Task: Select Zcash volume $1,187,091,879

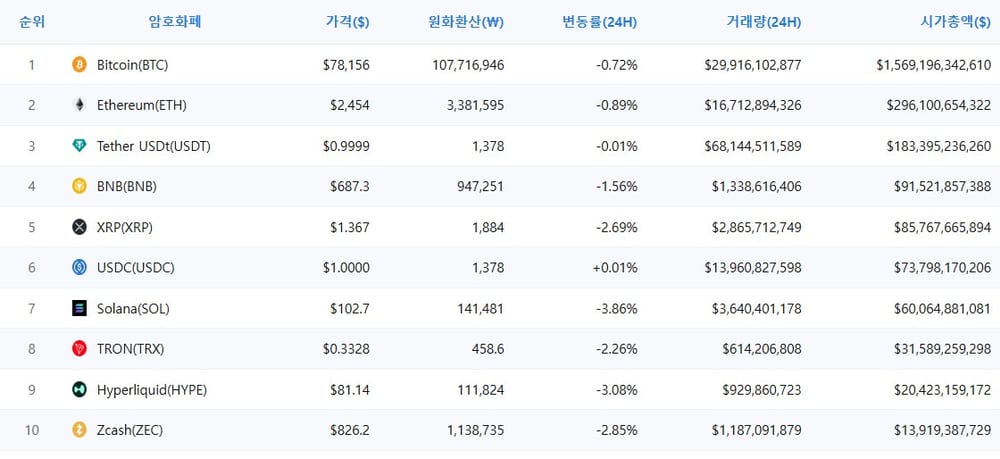Action: (757, 431)
